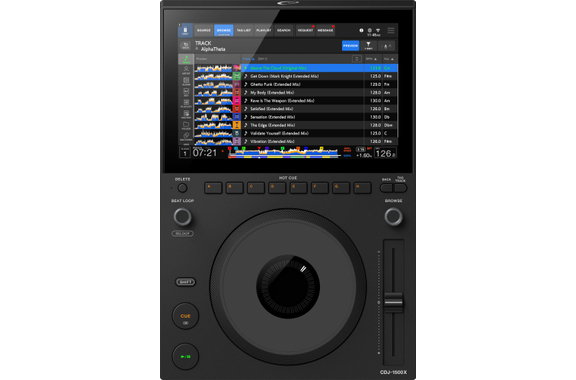Trigger Hot Cue C pad
The image size is (576, 380).
pos(256,188)
